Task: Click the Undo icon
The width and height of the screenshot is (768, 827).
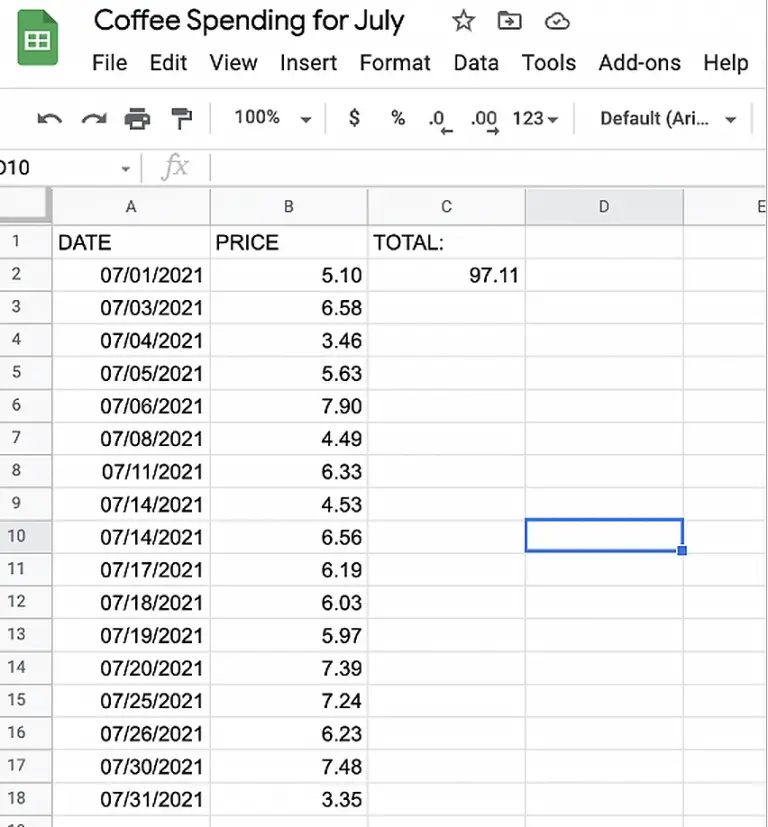Action: tap(48, 117)
